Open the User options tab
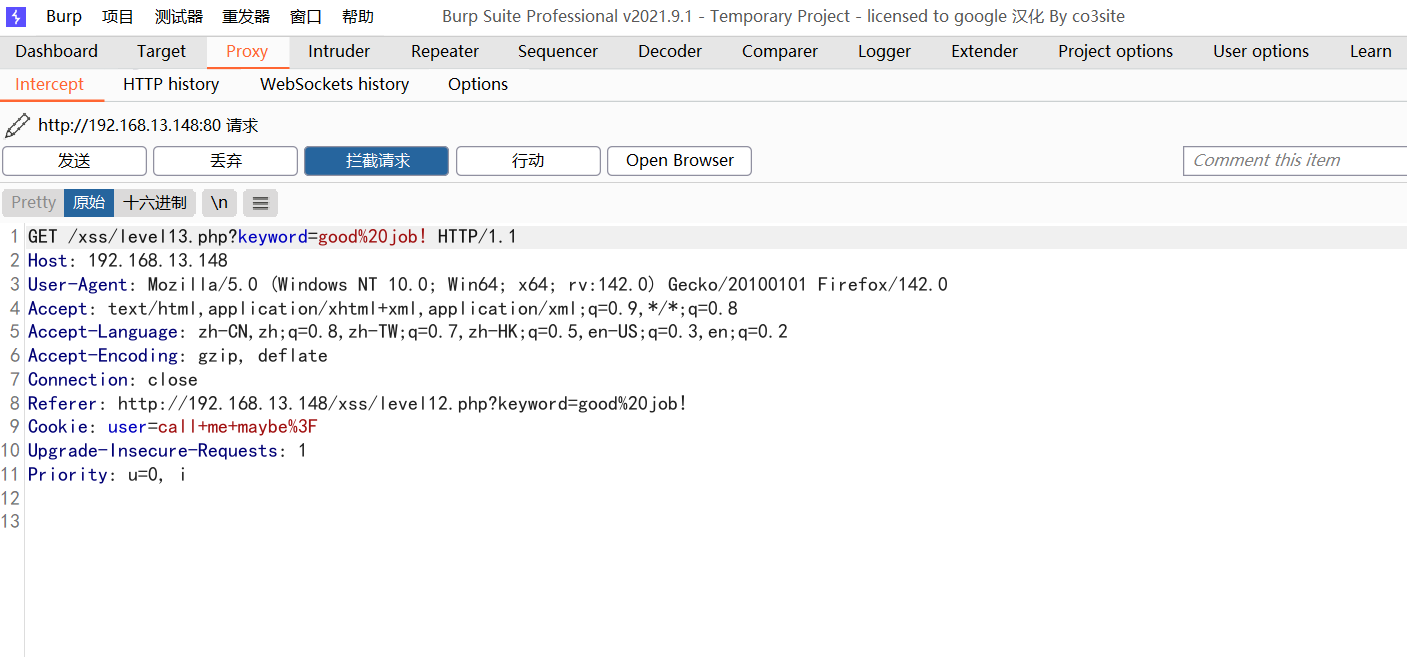The width and height of the screenshot is (1407, 657). [x=1261, y=52]
